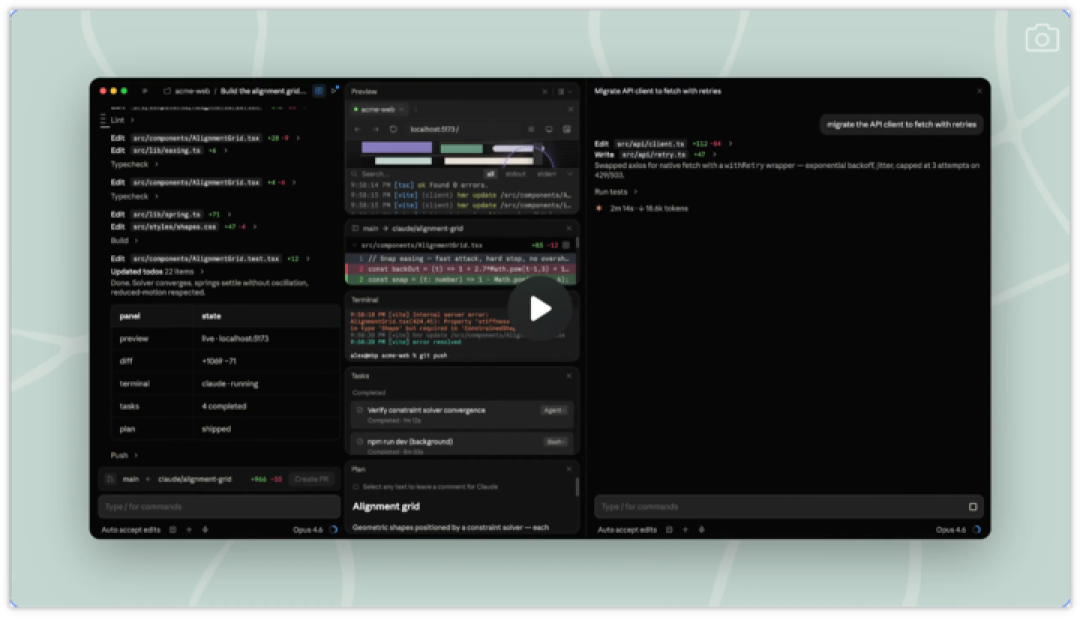Image resolution: width=1080 pixels, height=617 pixels.
Task: Close the Plan panel
Action: [569, 469]
